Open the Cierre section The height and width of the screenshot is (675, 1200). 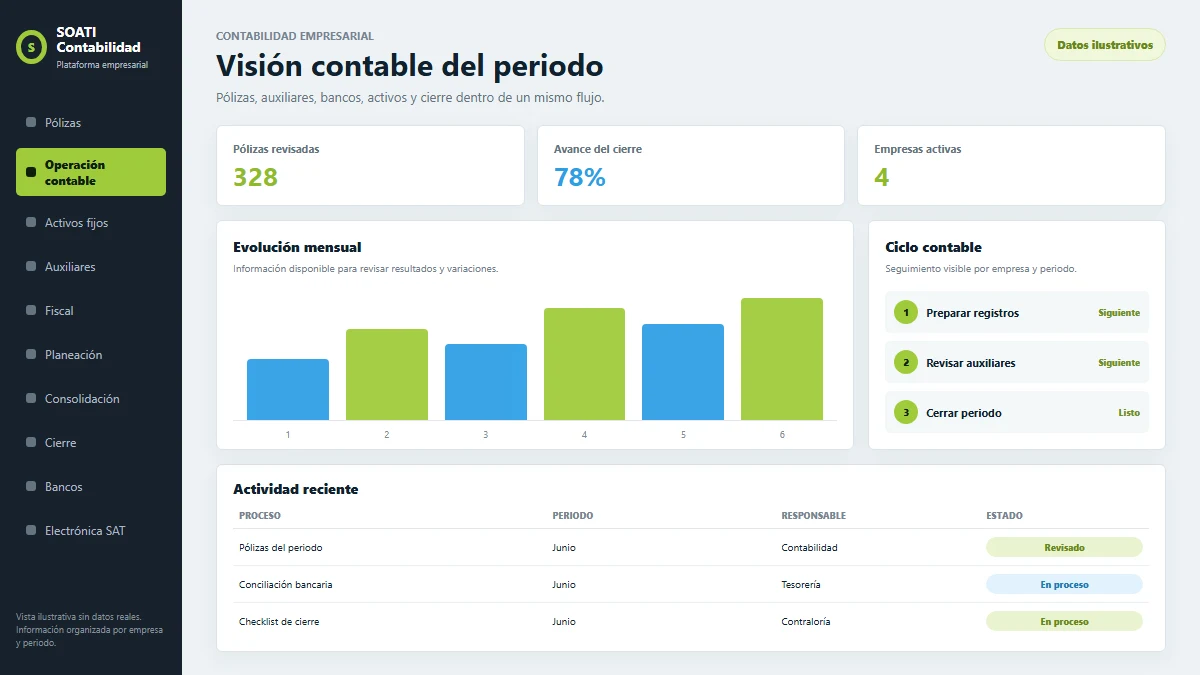91,442
